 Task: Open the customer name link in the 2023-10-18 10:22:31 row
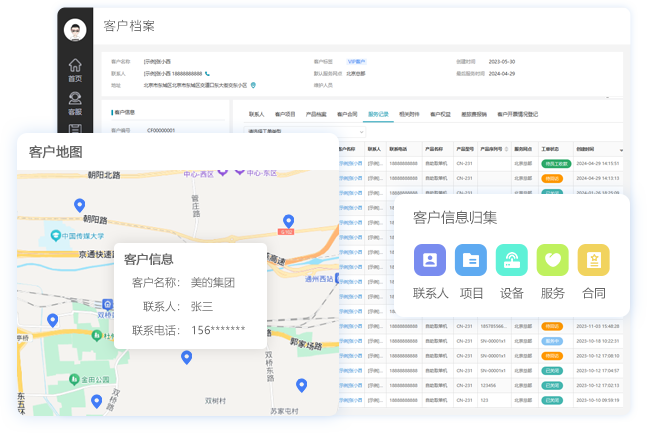coord(351,341)
